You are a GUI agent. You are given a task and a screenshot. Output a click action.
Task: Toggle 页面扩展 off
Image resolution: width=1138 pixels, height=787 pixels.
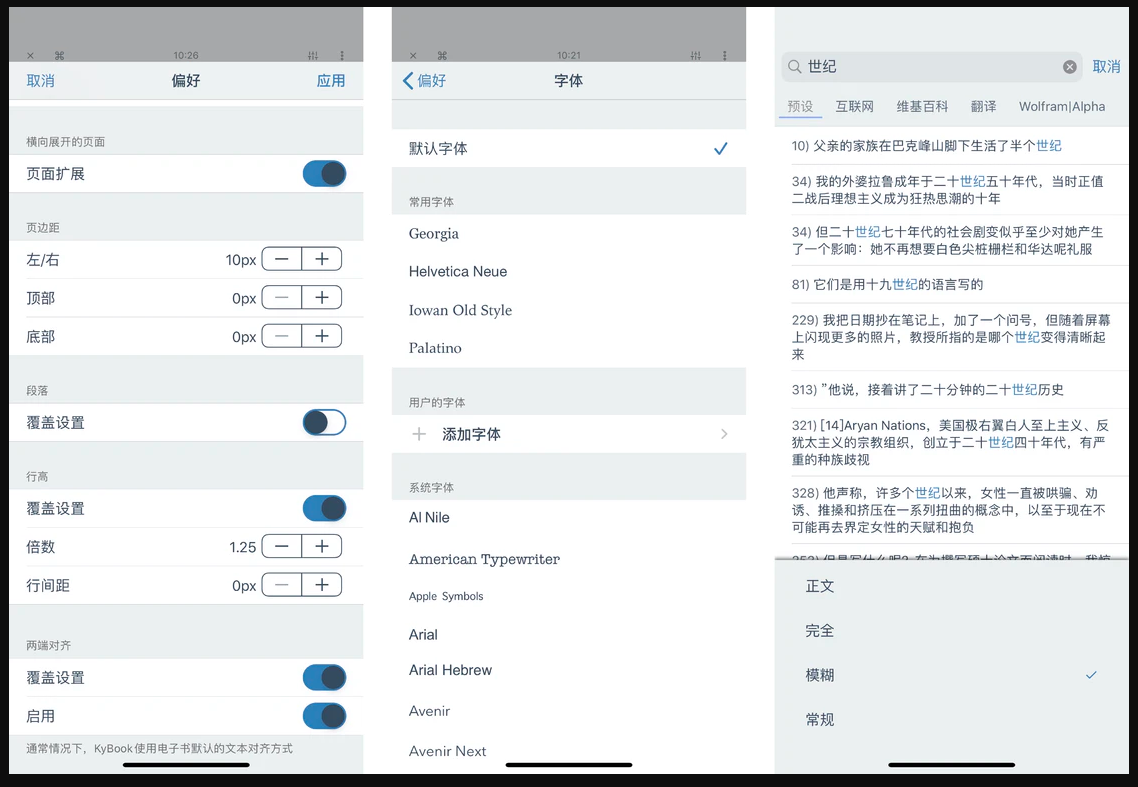point(323,173)
